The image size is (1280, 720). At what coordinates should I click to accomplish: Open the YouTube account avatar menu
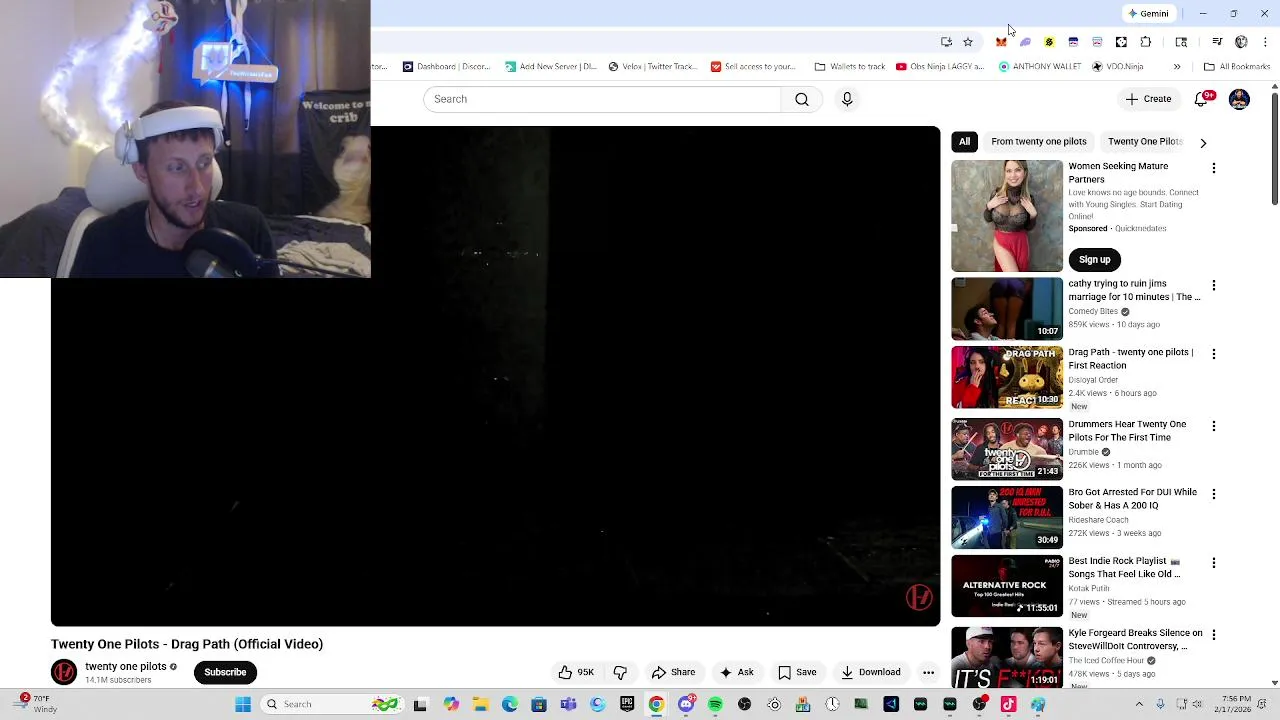(x=1239, y=99)
